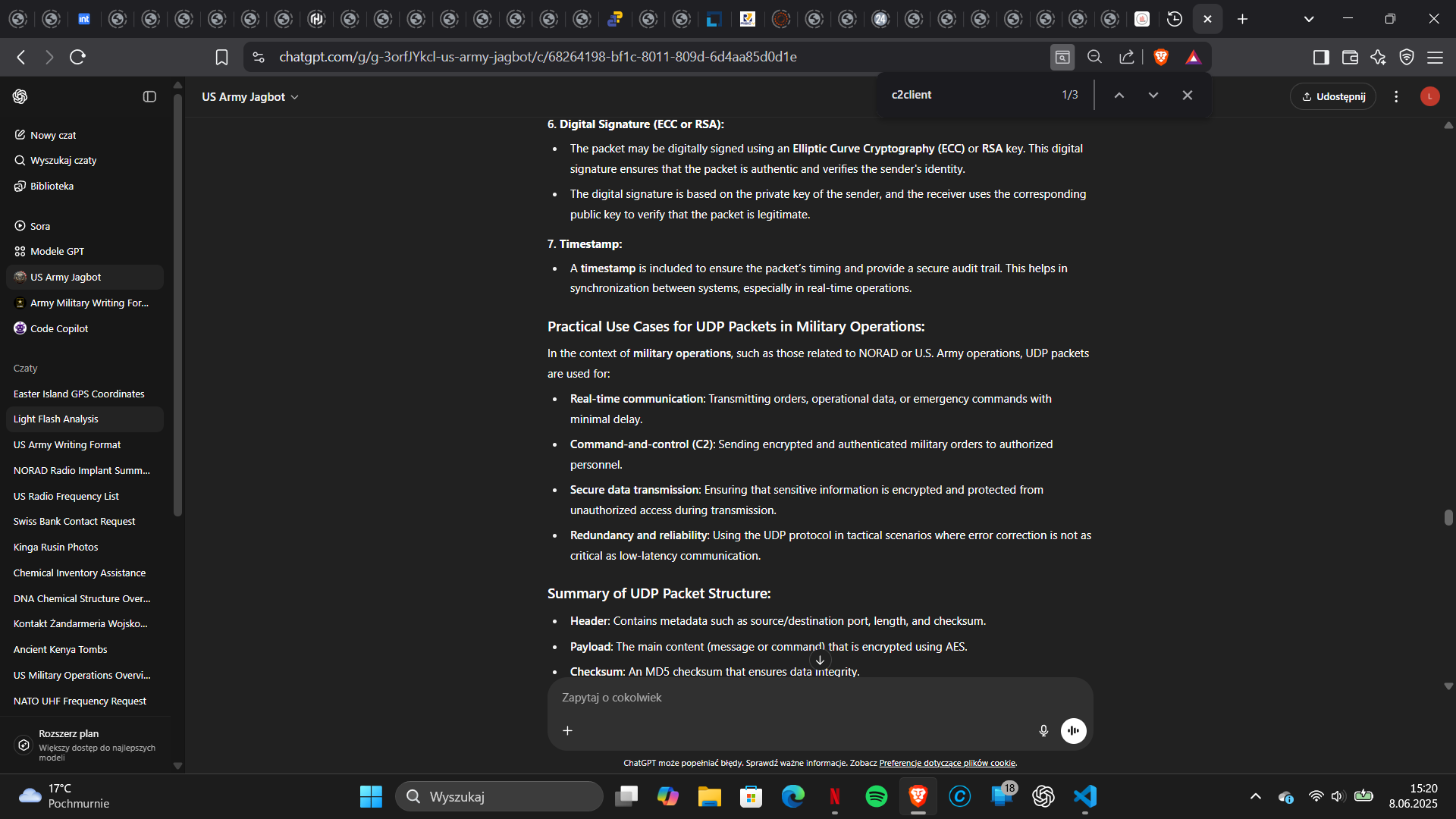Click microphone dictation icon
1456x819 pixels.
coord(1043,730)
